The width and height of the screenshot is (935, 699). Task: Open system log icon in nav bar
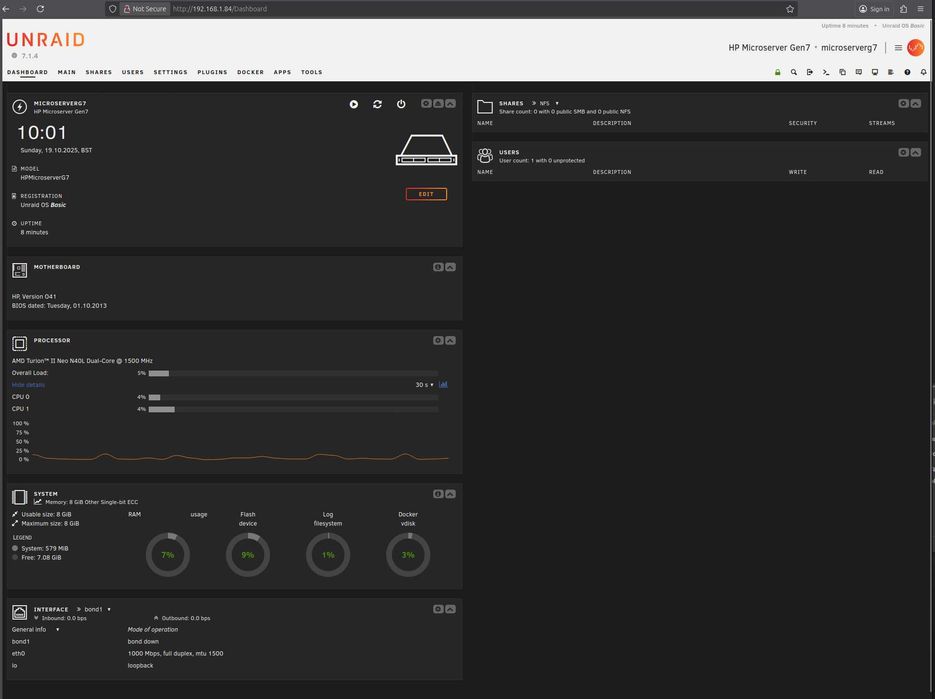891,72
